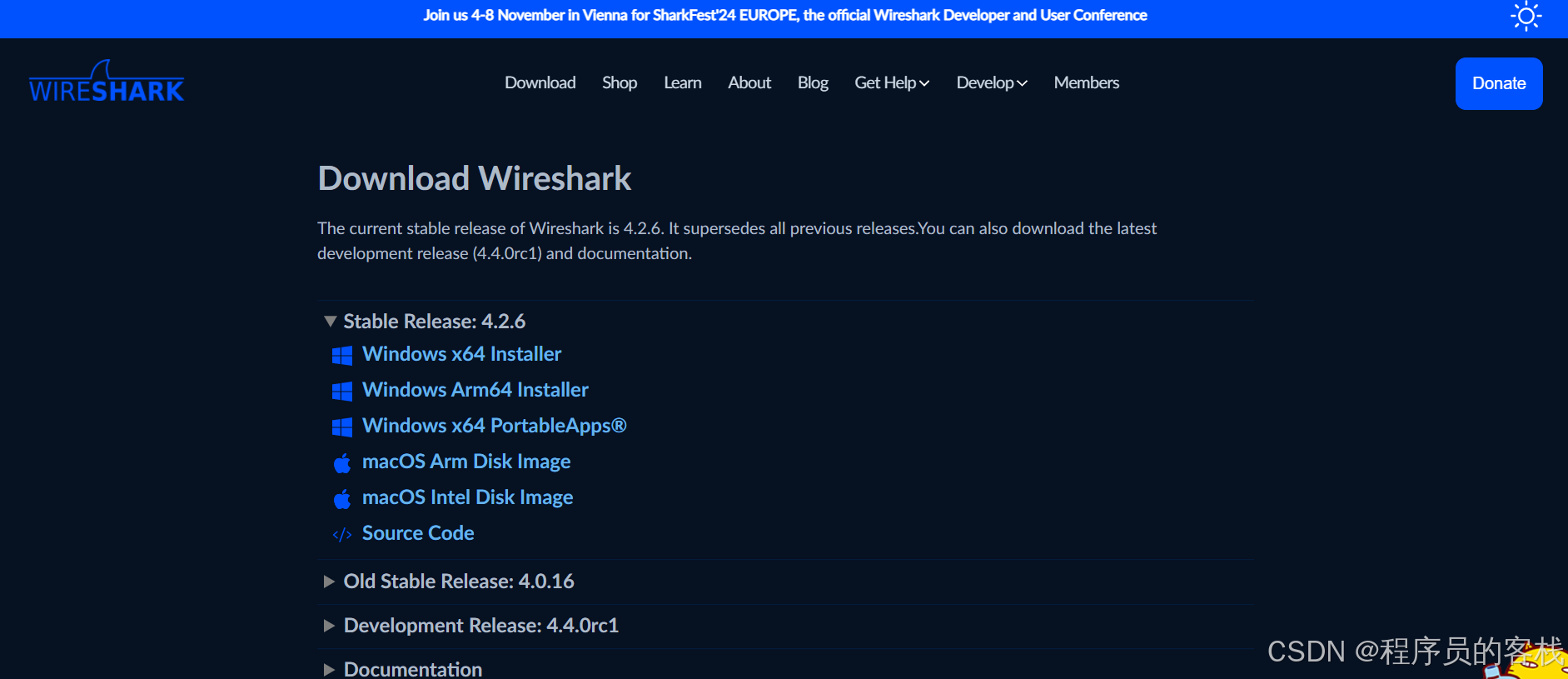
Task: Collapse the Stable Release 4.2.6 section
Action: [x=425, y=321]
